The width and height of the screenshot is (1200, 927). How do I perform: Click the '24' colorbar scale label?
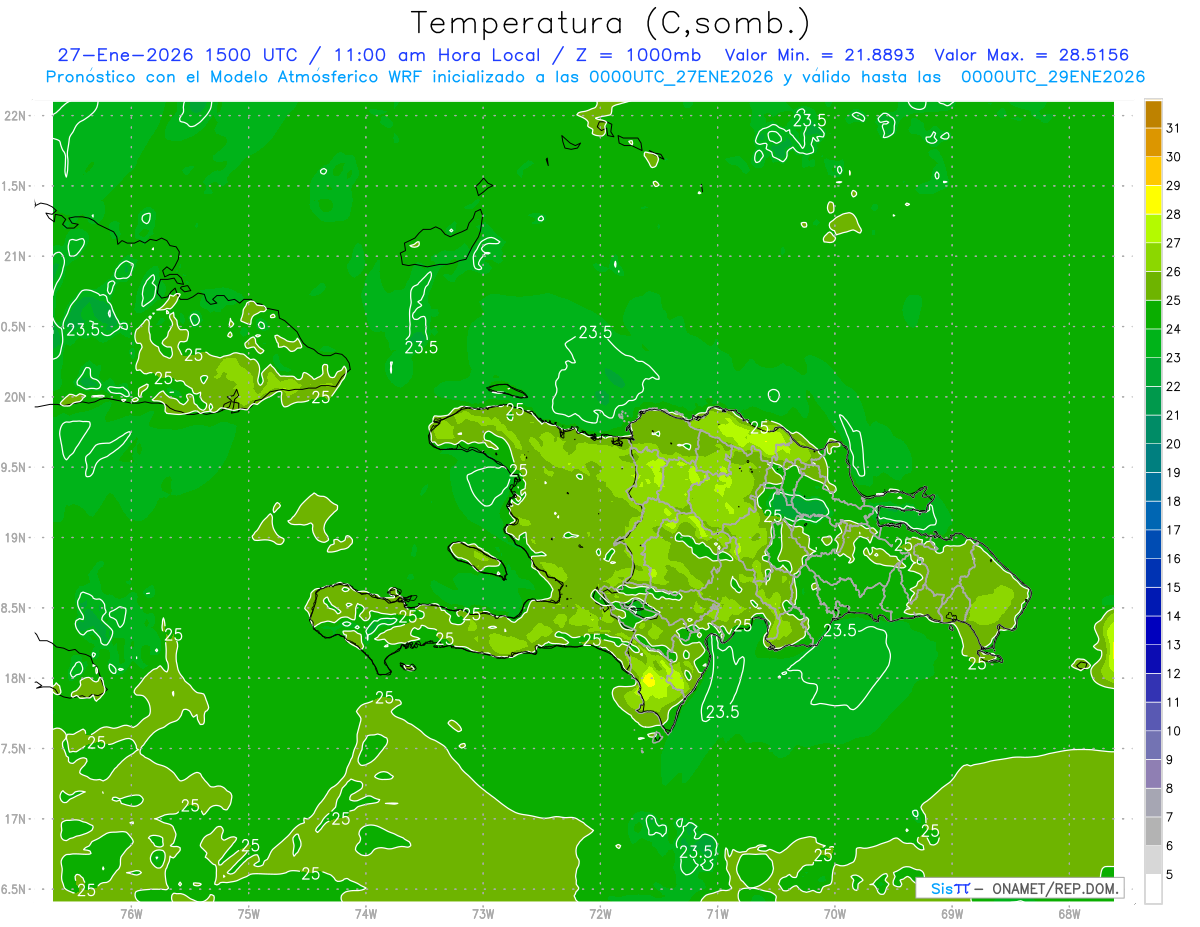click(x=1173, y=329)
